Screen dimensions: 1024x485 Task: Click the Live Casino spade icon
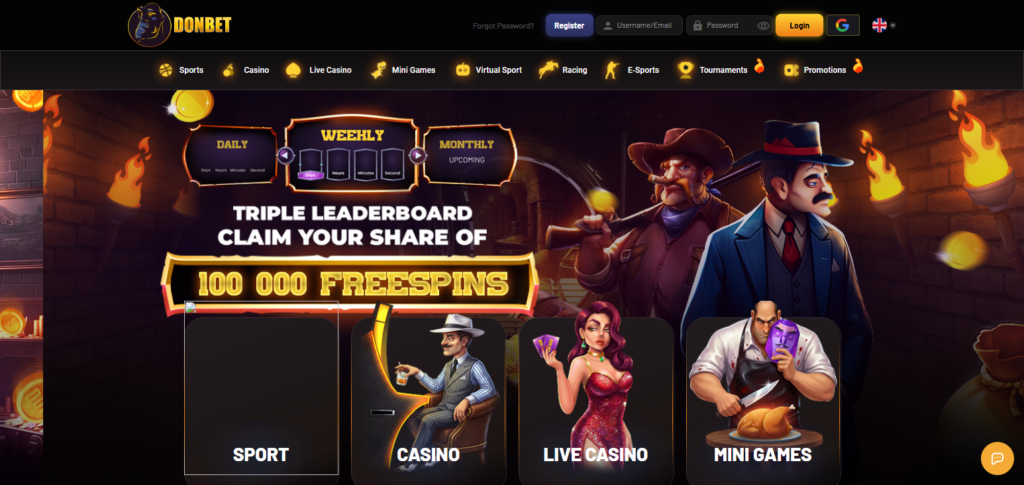(x=293, y=70)
